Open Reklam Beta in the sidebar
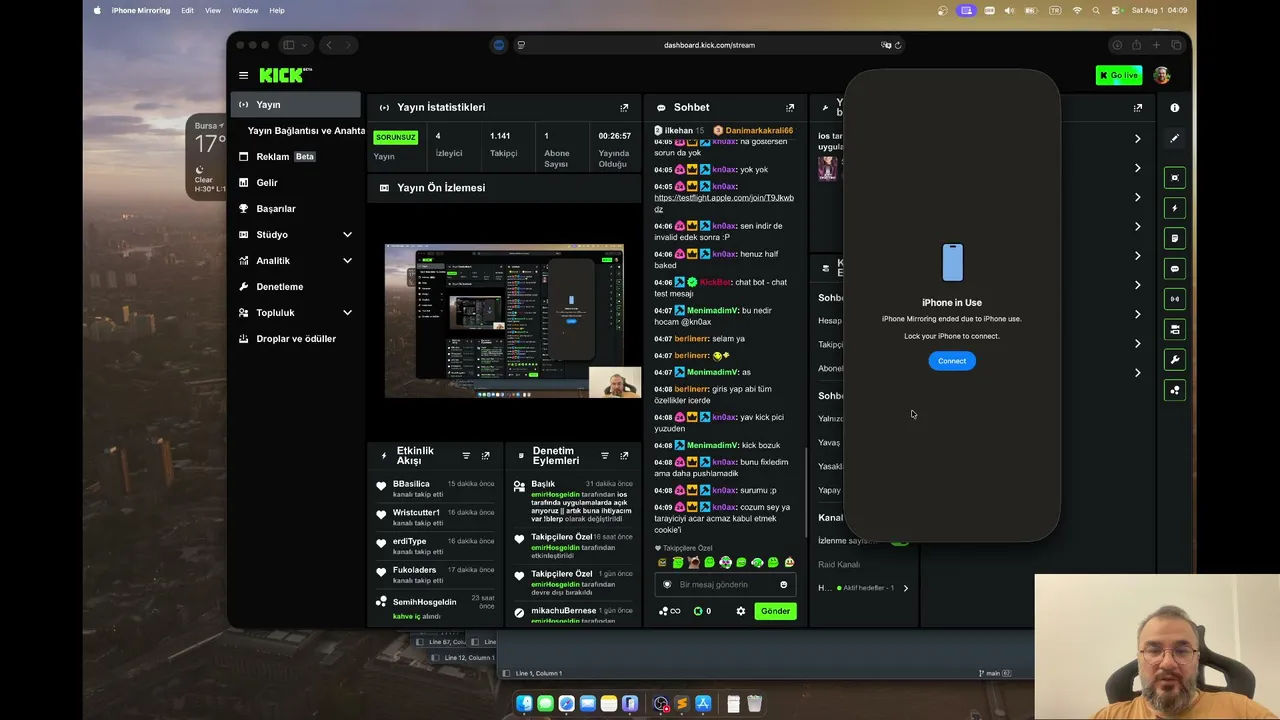This screenshot has height=720, width=1280. [x=296, y=157]
